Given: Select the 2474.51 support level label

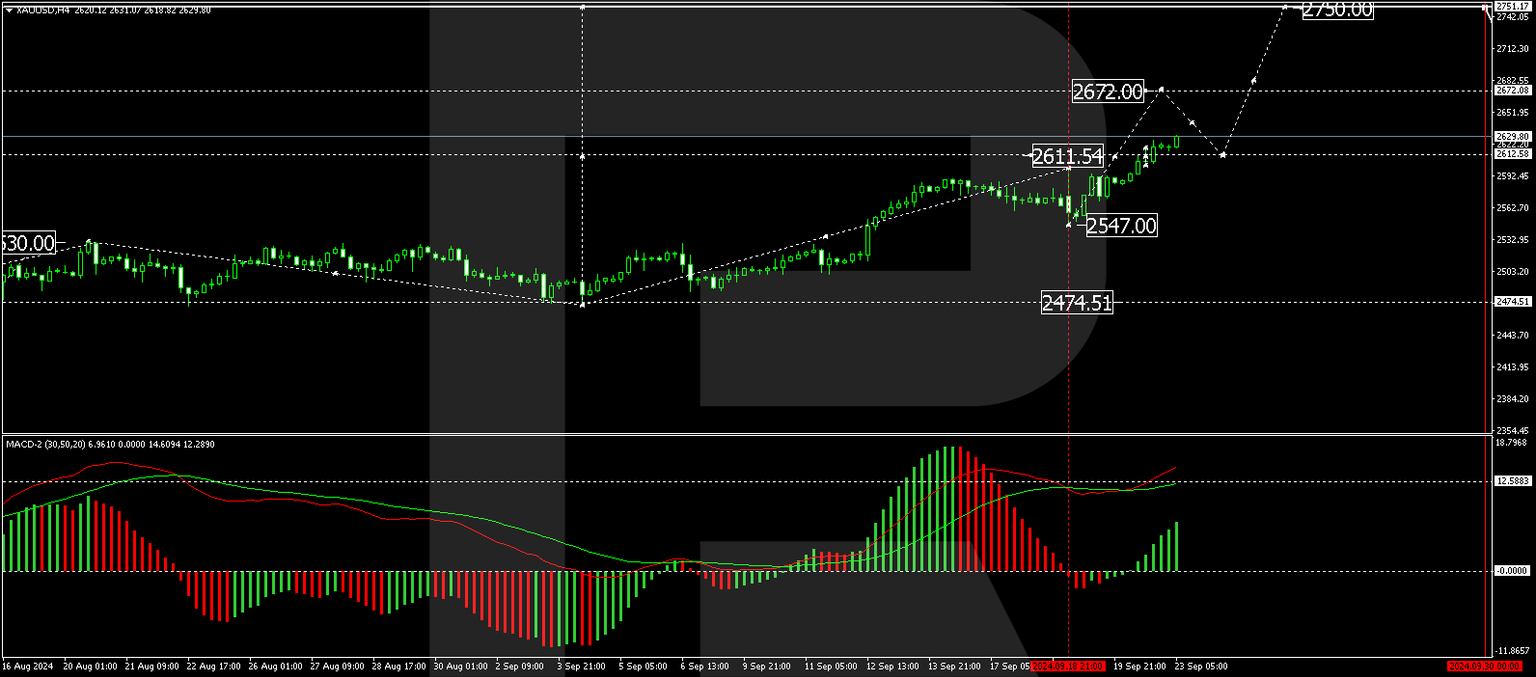Looking at the screenshot, I should click(1077, 302).
